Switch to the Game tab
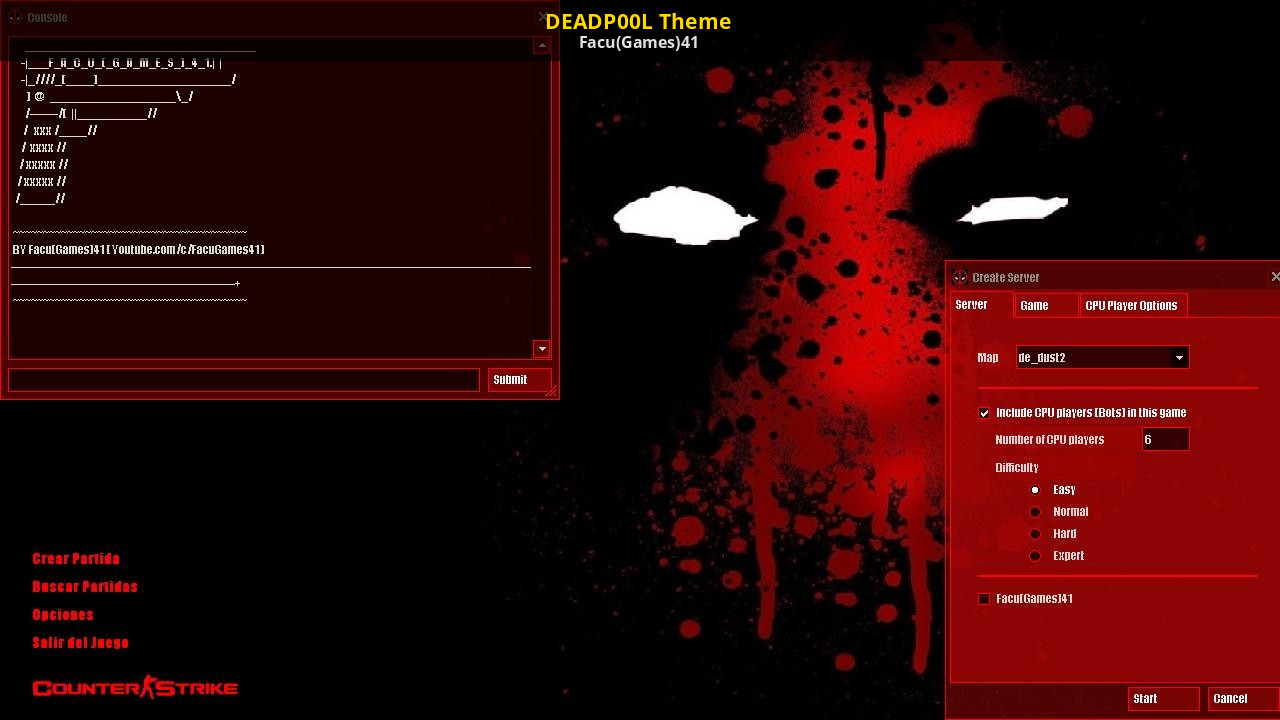This screenshot has width=1280, height=720. click(1035, 305)
